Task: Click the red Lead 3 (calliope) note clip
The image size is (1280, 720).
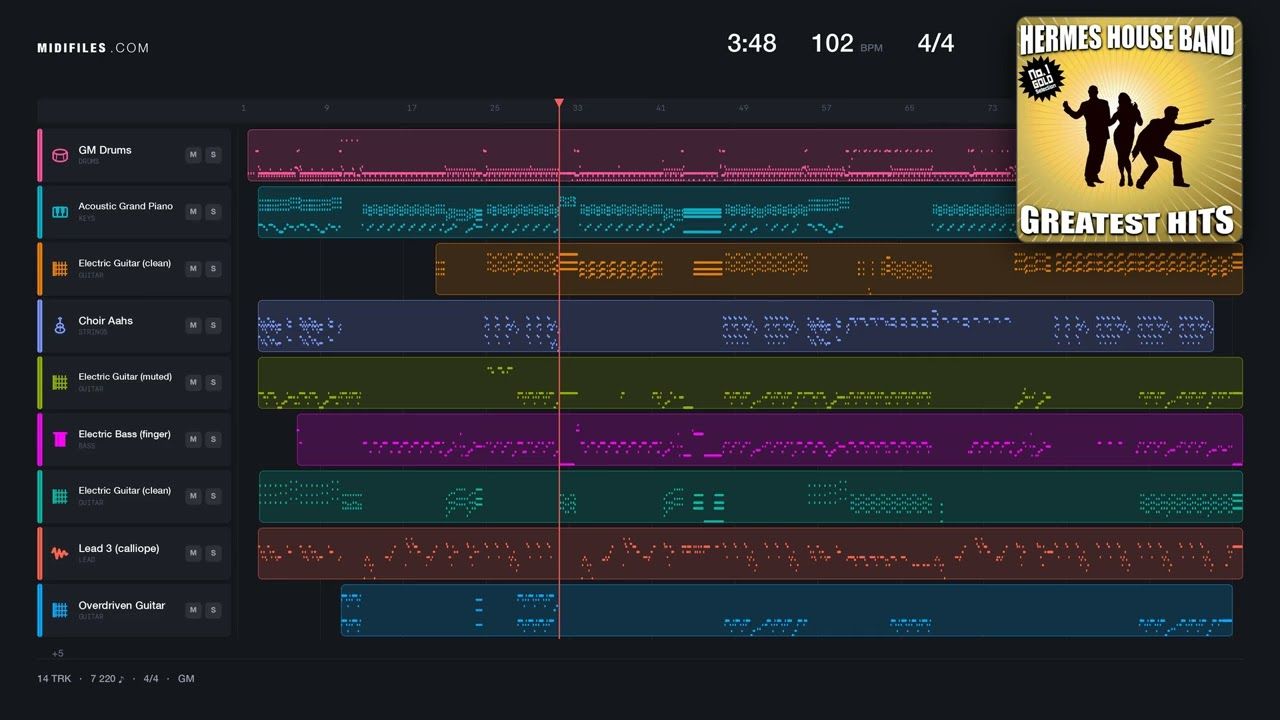Action: 750,553
